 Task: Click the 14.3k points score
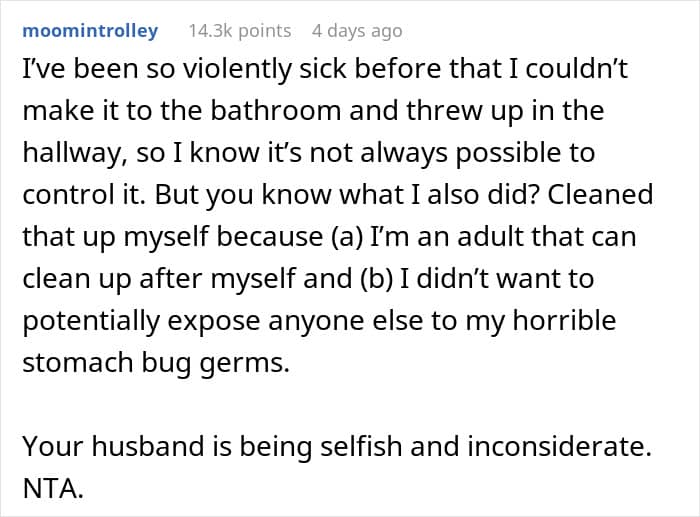pos(240,31)
